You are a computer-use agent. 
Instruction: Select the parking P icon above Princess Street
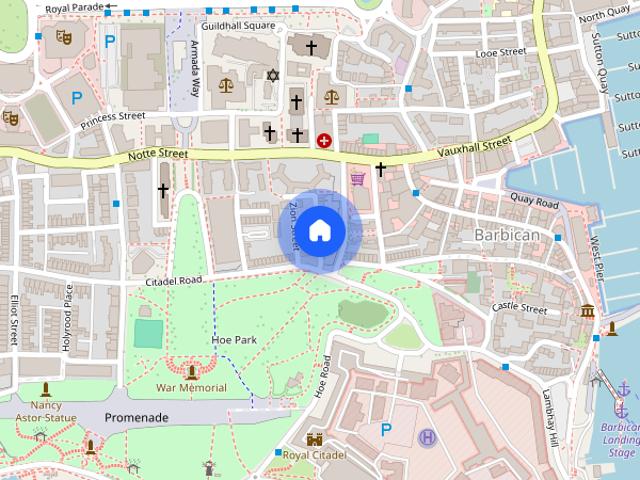click(77, 98)
